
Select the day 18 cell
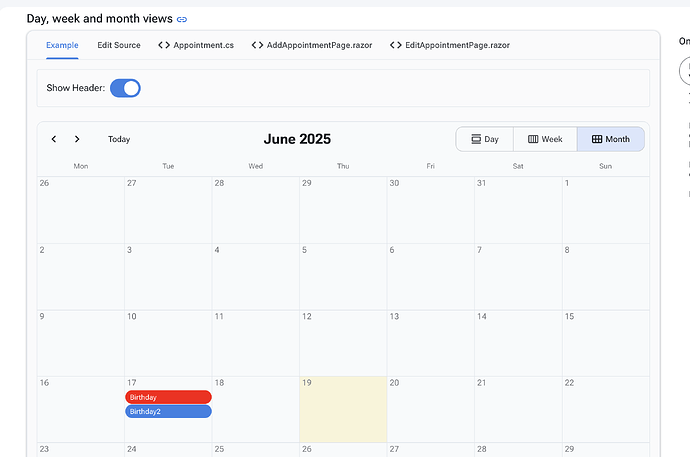pos(256,409)
